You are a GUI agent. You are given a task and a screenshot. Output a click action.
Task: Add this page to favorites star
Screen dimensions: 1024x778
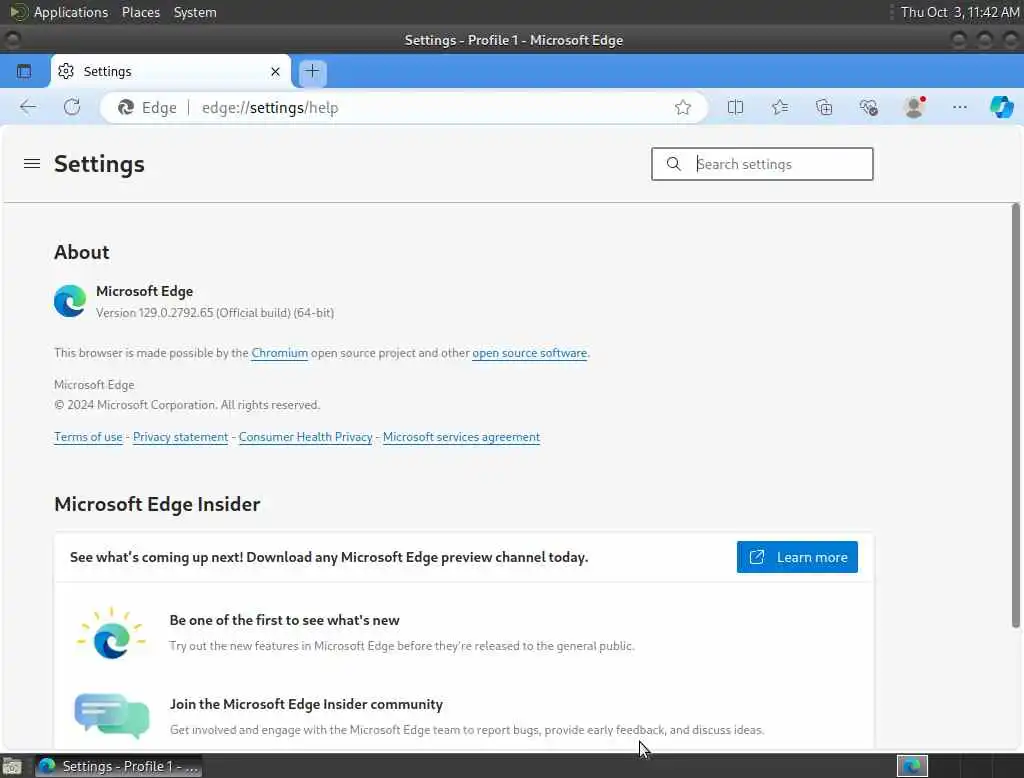683,108
